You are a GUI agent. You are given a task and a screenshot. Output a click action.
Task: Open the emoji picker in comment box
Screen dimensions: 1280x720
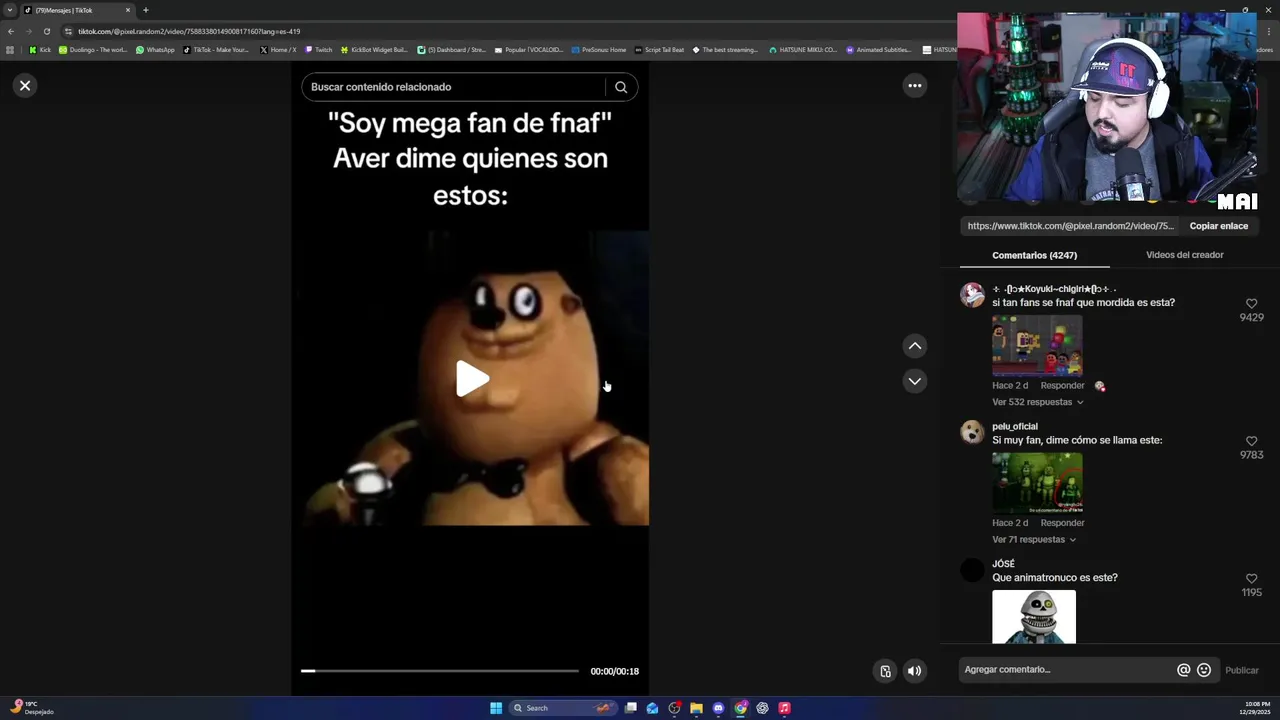click(1204, 670)
